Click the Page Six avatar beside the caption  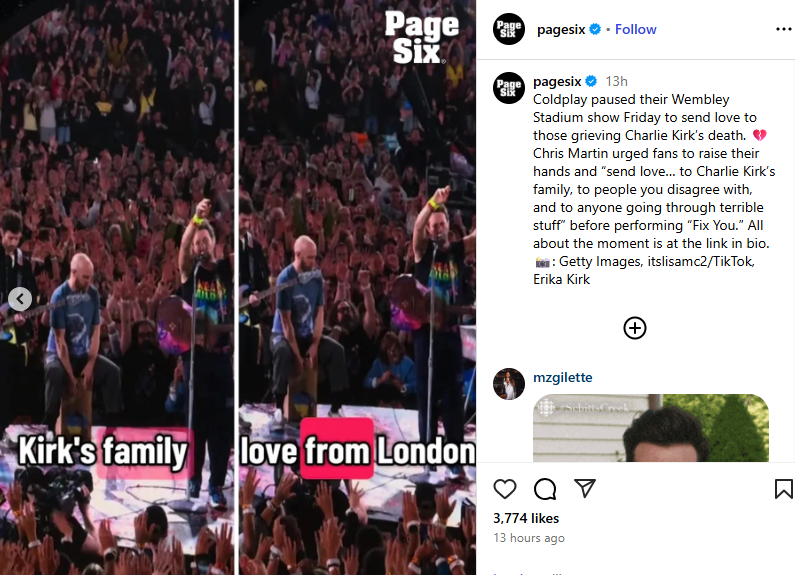509,88
